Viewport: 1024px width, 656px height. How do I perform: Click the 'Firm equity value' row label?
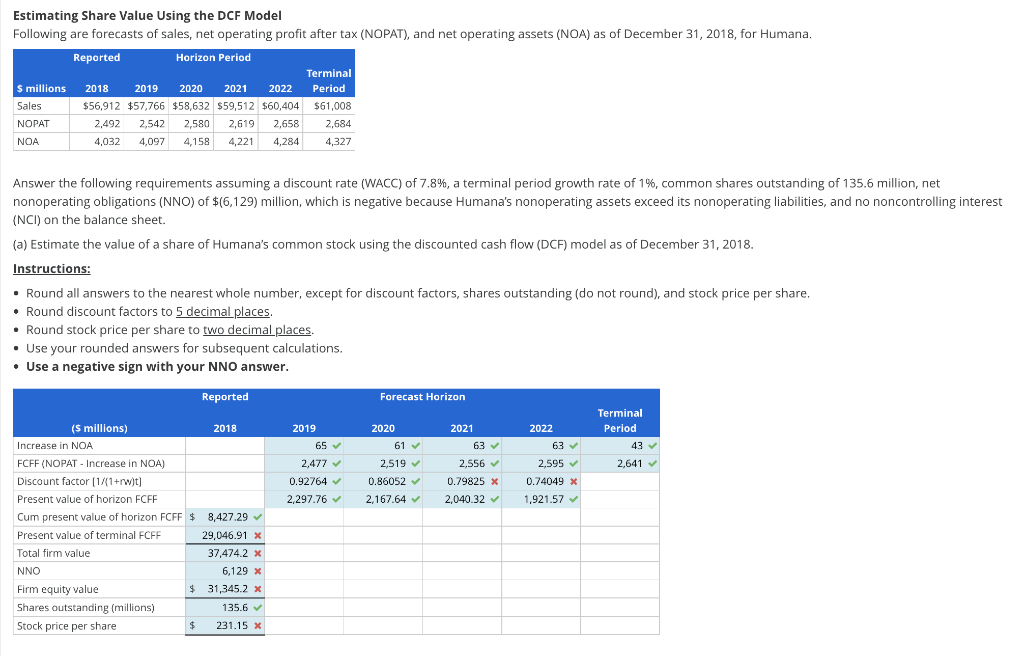click(x=57, y=589)
